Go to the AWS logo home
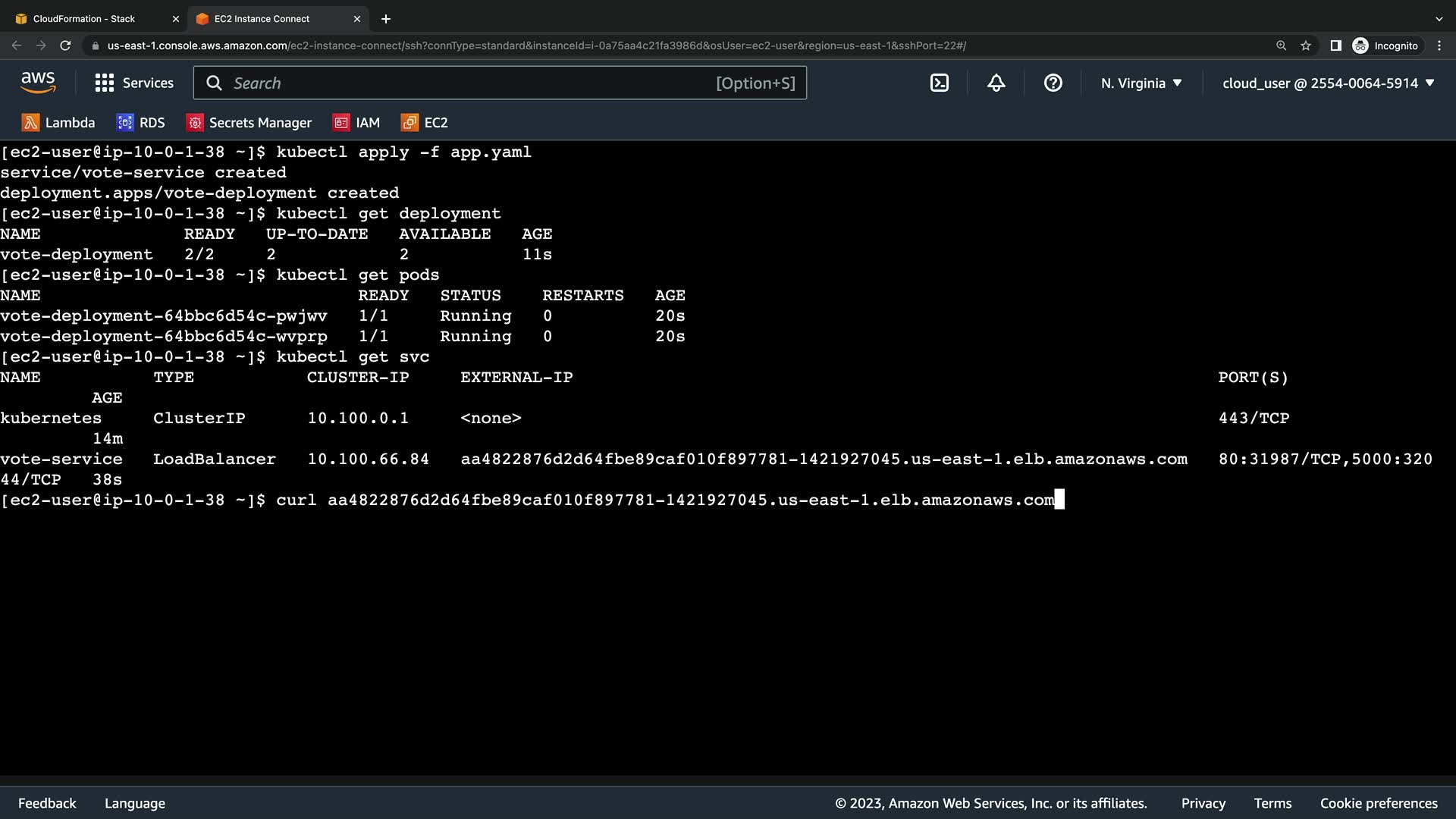The width and height of the screenshot is (1456, 819). pos(38,83)
